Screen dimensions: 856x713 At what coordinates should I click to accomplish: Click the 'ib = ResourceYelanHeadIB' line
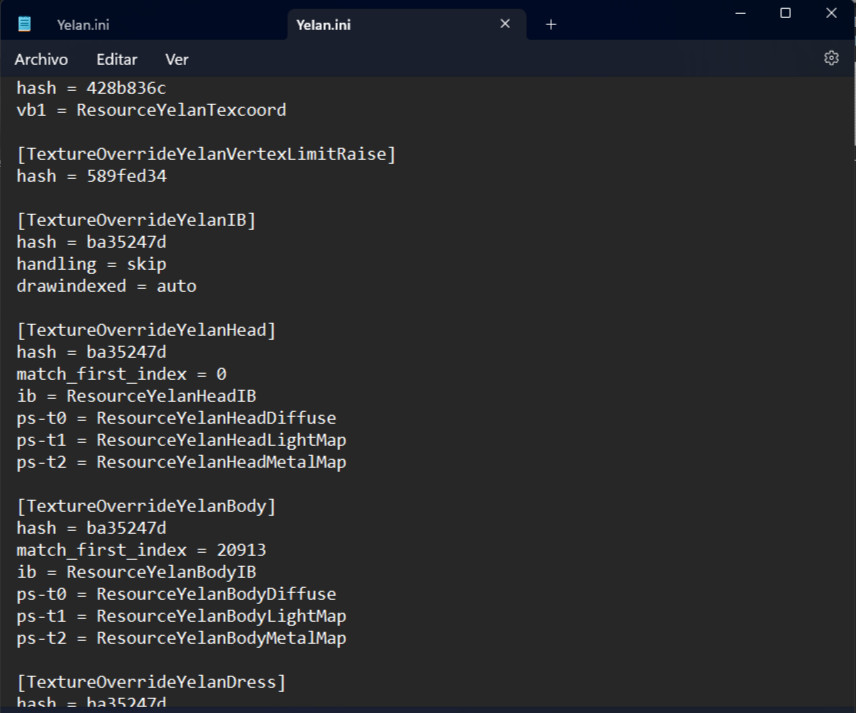tap(136, 396)
